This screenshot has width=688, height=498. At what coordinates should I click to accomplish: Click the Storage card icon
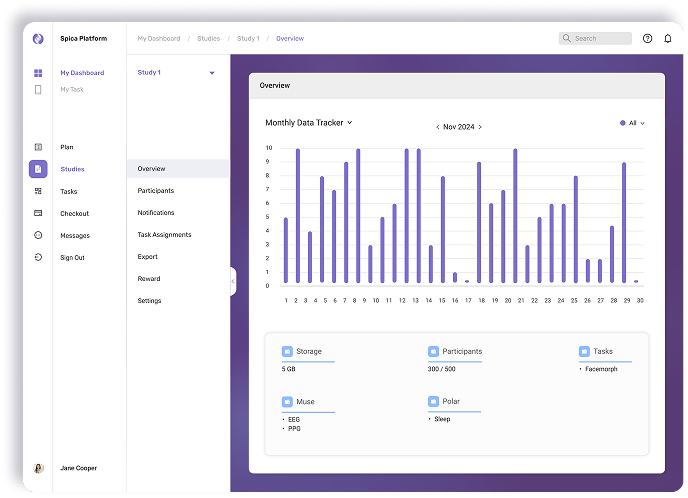click(287, 351)
